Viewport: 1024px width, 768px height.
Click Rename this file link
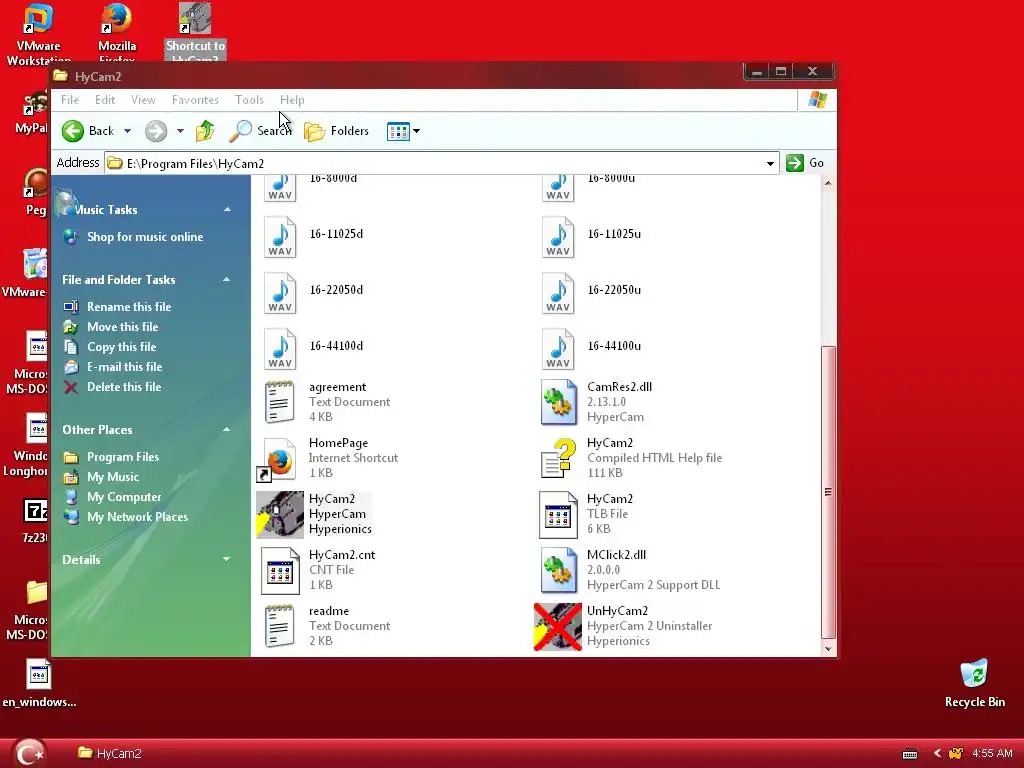129,307
